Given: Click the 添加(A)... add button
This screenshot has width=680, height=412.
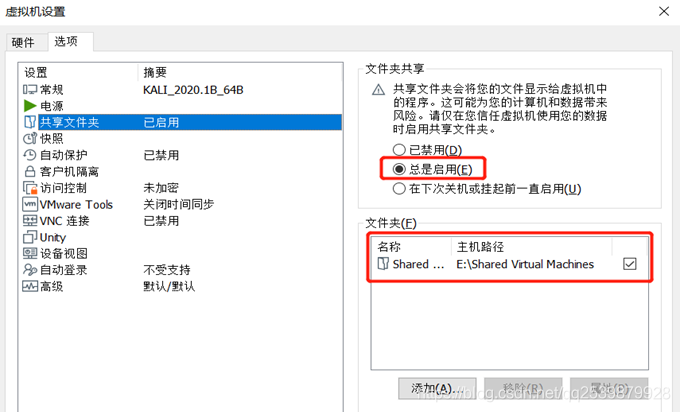Looking at the screenshot, I should 437,388.
